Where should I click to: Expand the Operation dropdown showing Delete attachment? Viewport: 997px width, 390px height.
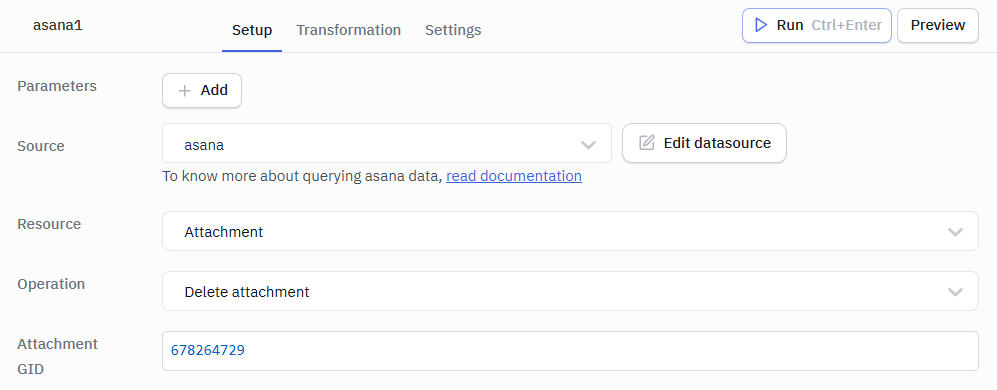570,291
